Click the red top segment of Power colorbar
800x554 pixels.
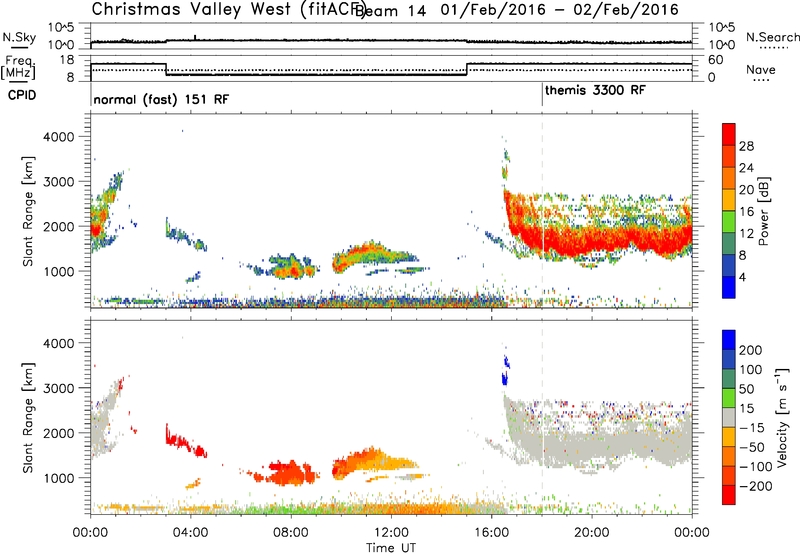click(729, 135)
